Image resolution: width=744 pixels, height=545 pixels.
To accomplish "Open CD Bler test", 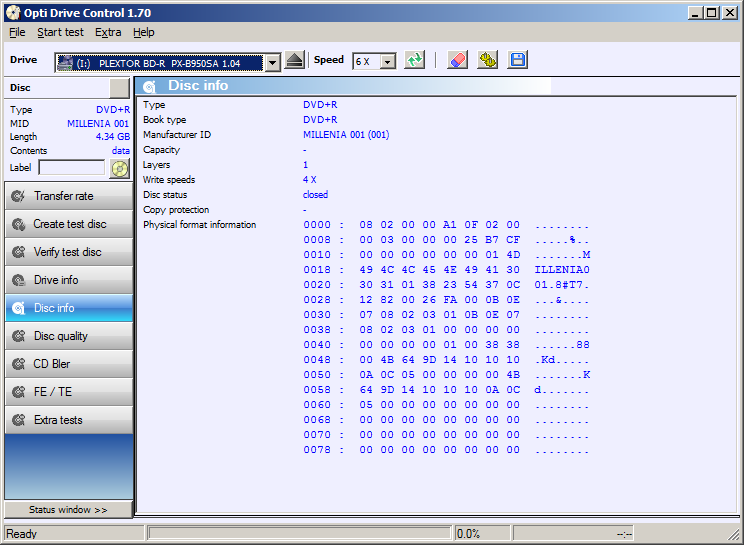I will click(x=69, y=364).
